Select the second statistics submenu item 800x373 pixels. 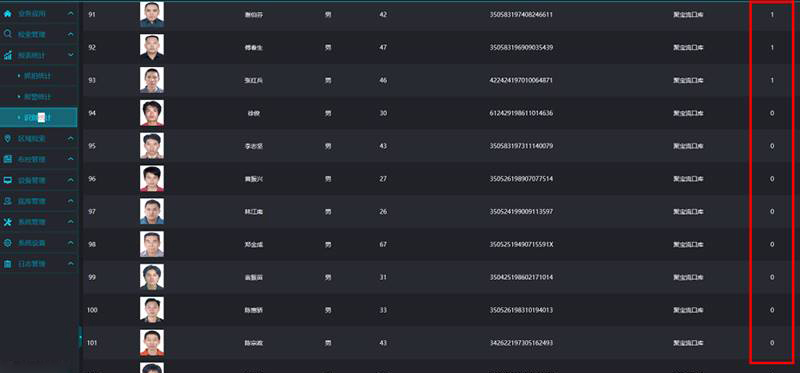[x=34, y=97]
